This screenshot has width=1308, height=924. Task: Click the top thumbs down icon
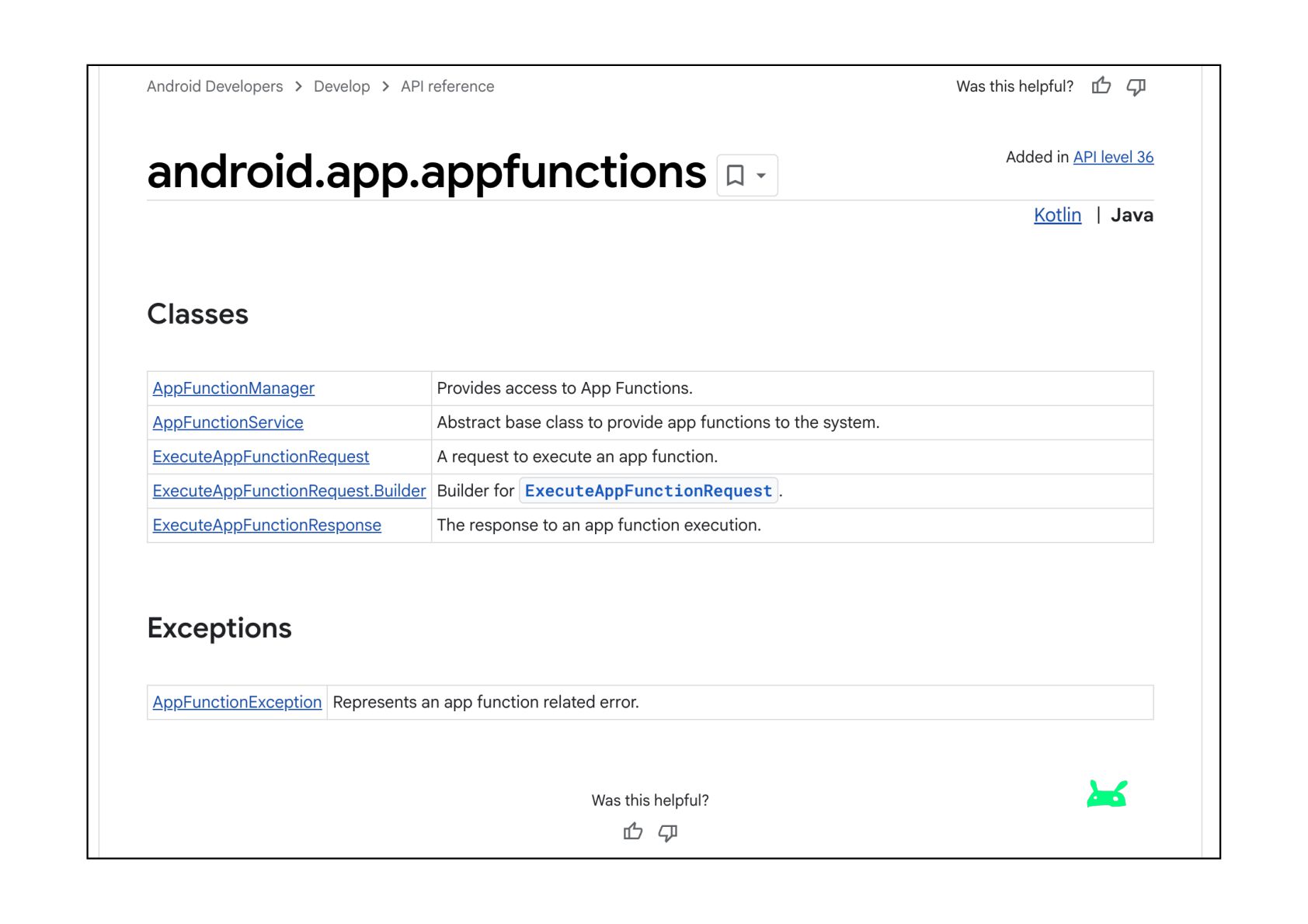[x=1136, y=87]
